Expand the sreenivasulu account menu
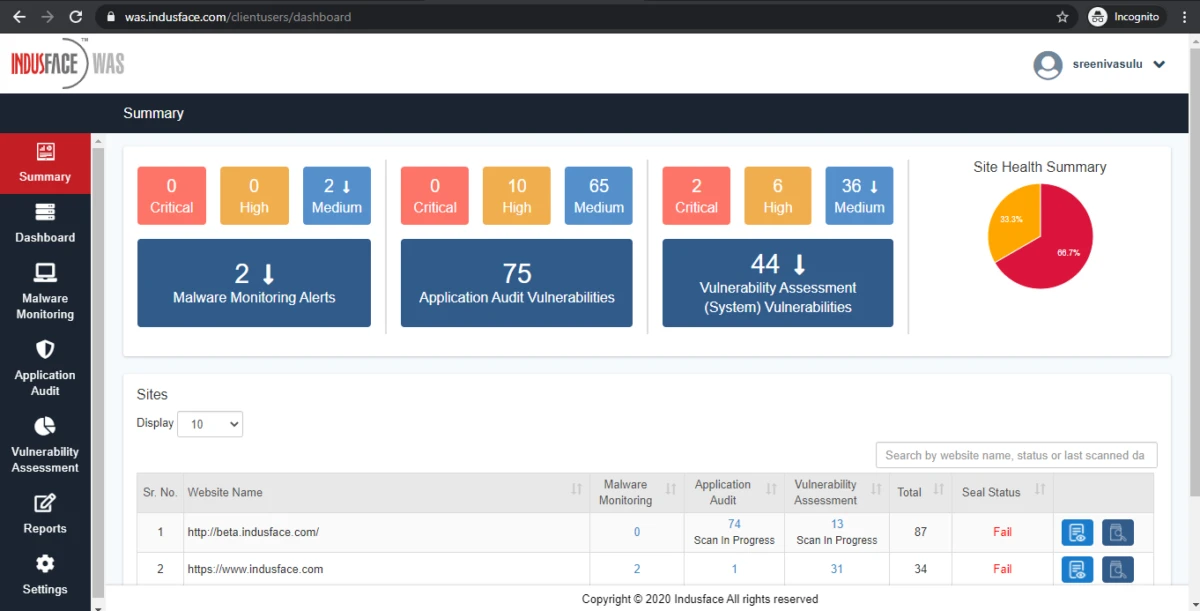1200x611 pixels. [1159, 64]
